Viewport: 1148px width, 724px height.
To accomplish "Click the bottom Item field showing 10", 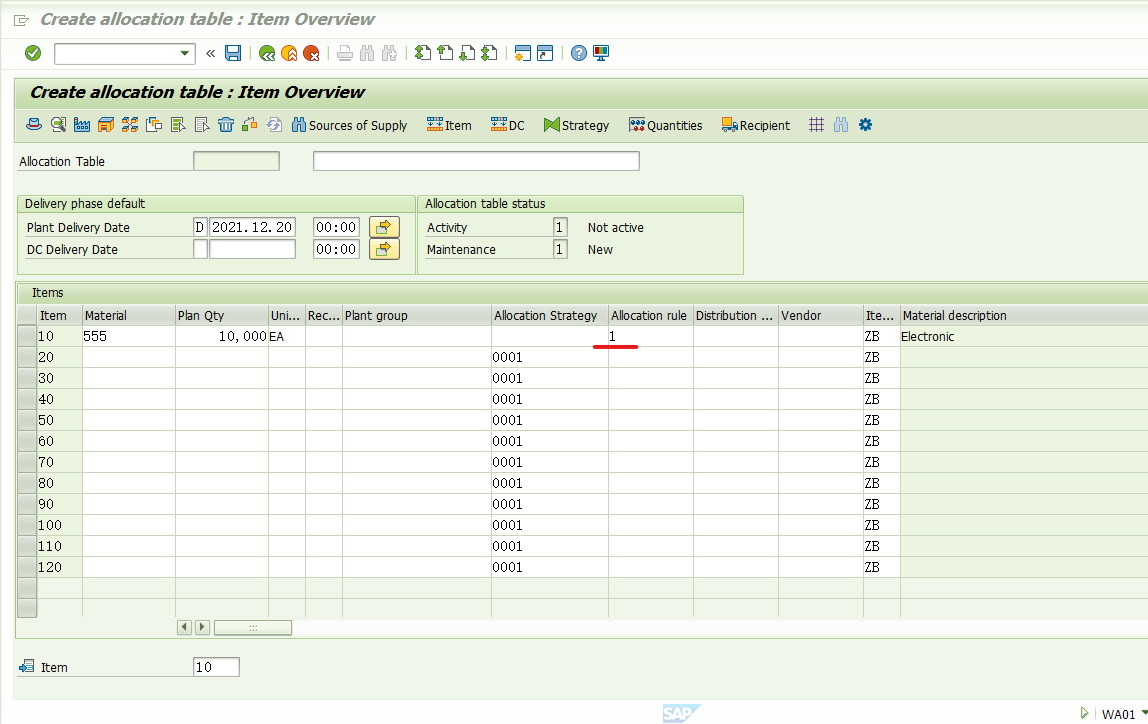I will tap(216, 667).
